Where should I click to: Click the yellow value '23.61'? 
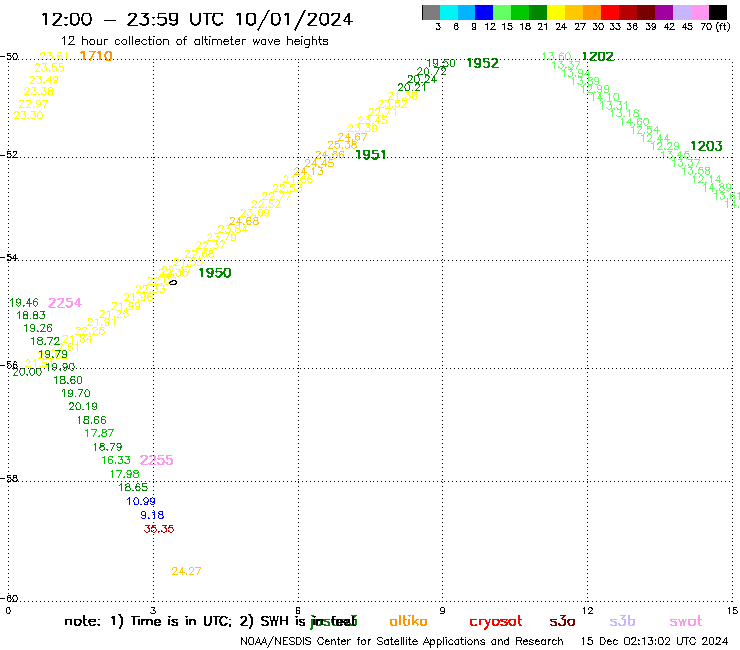[54, 56]
